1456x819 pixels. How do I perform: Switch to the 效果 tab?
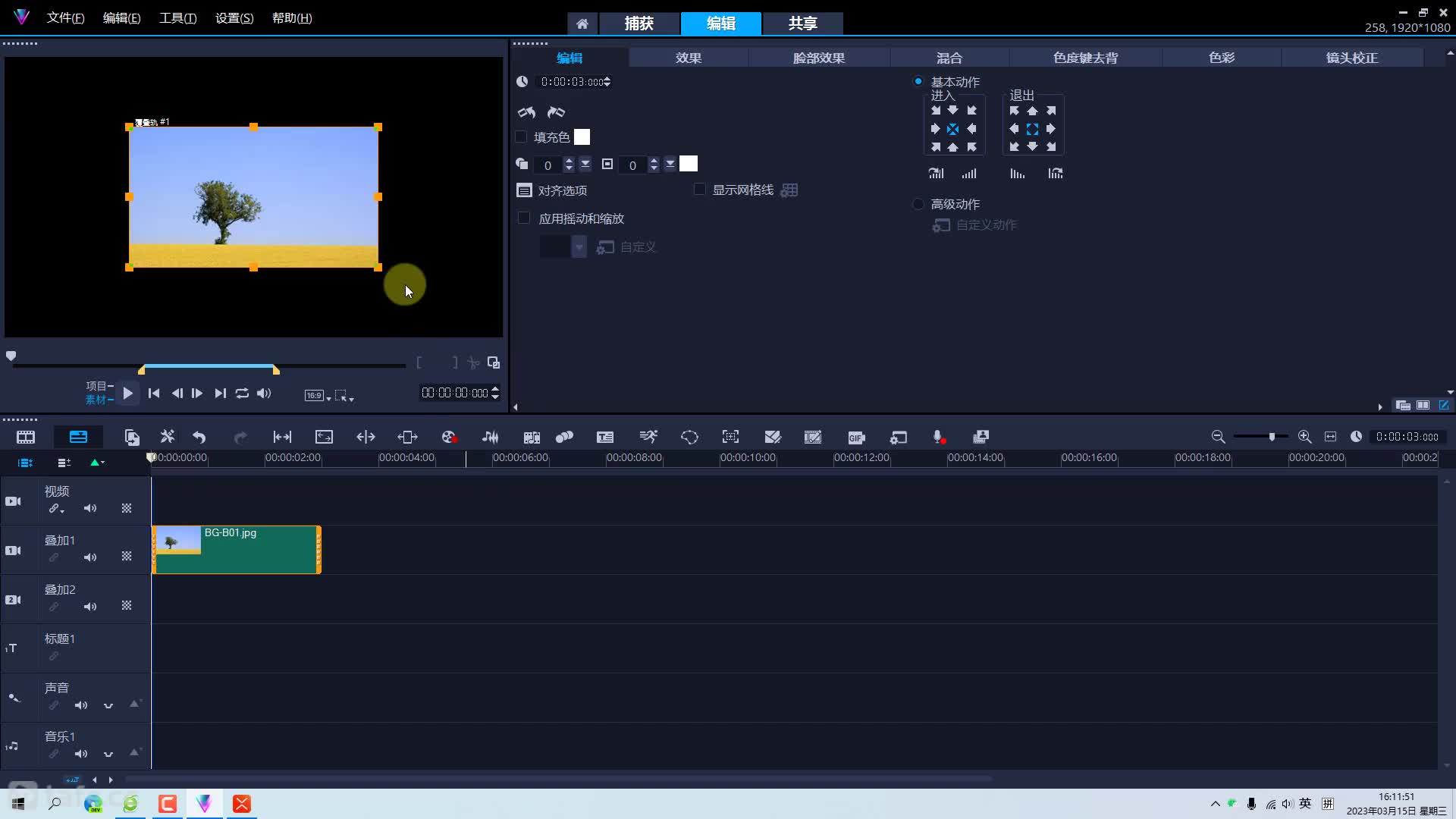click(x=689, y=58)
